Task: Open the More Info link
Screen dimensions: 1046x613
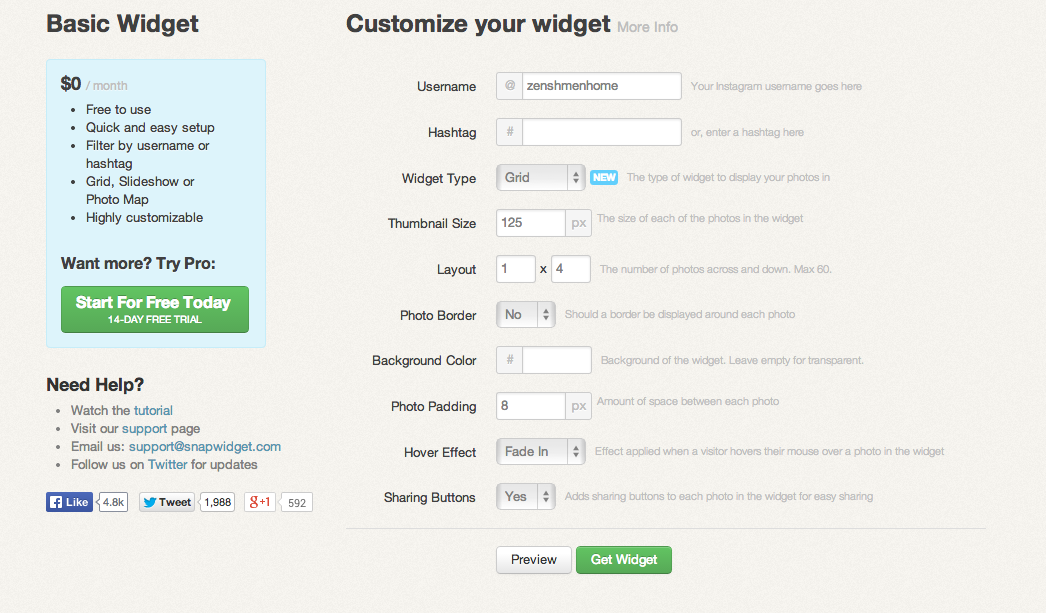Action: [647, 27]
